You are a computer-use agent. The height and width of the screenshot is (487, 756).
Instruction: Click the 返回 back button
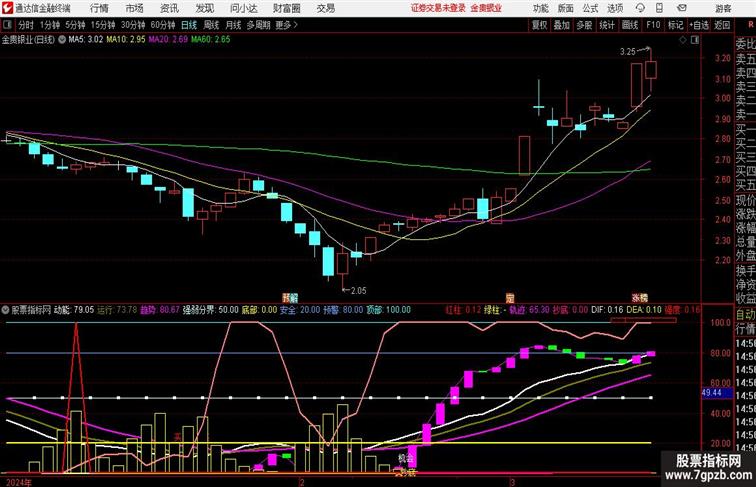click(x=722, y=25)
